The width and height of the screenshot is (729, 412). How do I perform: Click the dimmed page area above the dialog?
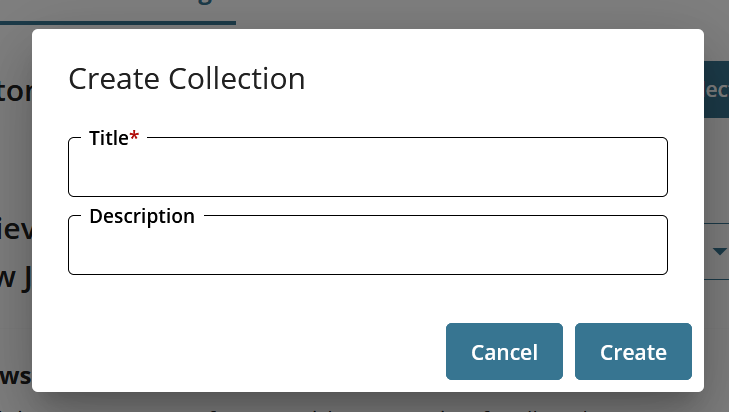point(450,12)
